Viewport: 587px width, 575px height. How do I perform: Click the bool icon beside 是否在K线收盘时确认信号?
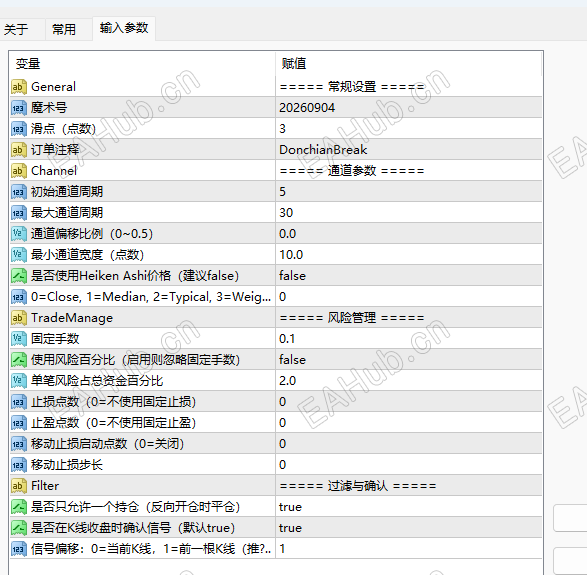19,528
